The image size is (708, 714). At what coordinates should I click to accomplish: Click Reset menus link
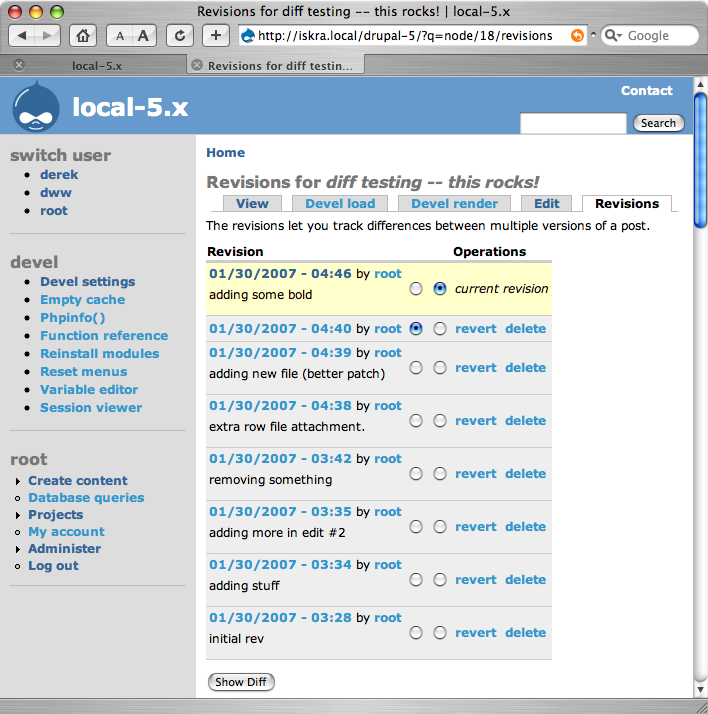click(x=83, y=372)
